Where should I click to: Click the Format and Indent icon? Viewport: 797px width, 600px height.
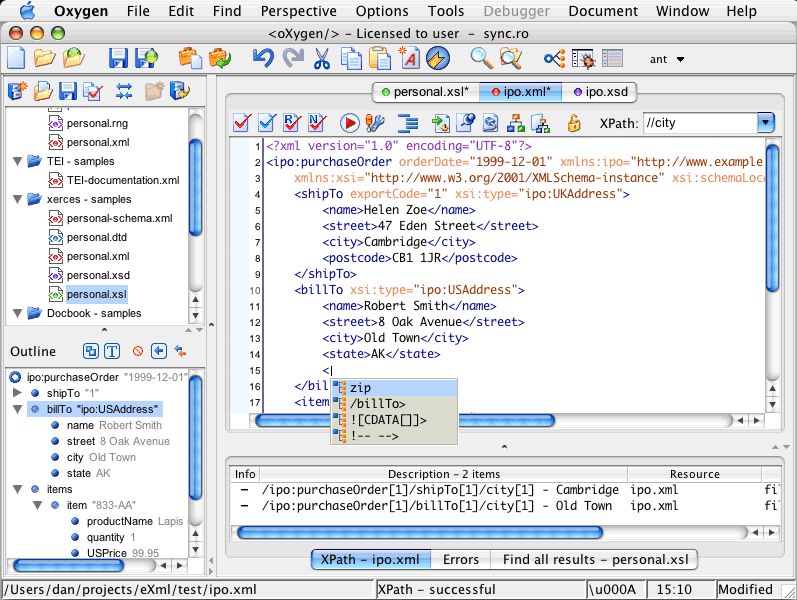(x=407, y=123)
